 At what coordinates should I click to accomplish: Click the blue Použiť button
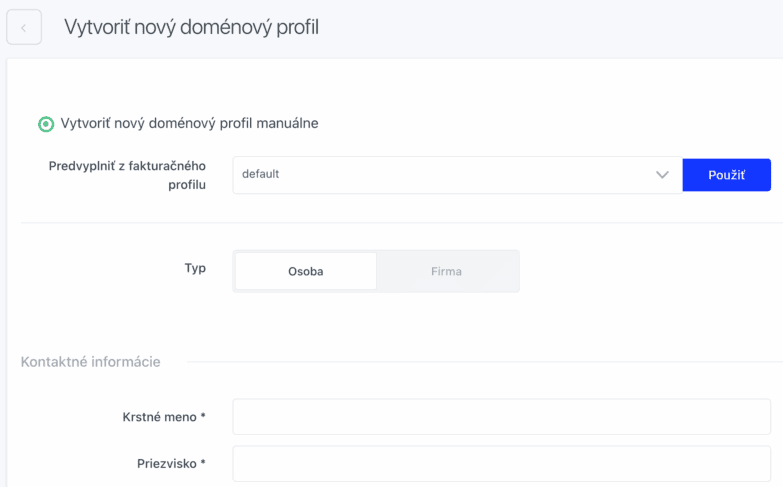pos(726,175)
